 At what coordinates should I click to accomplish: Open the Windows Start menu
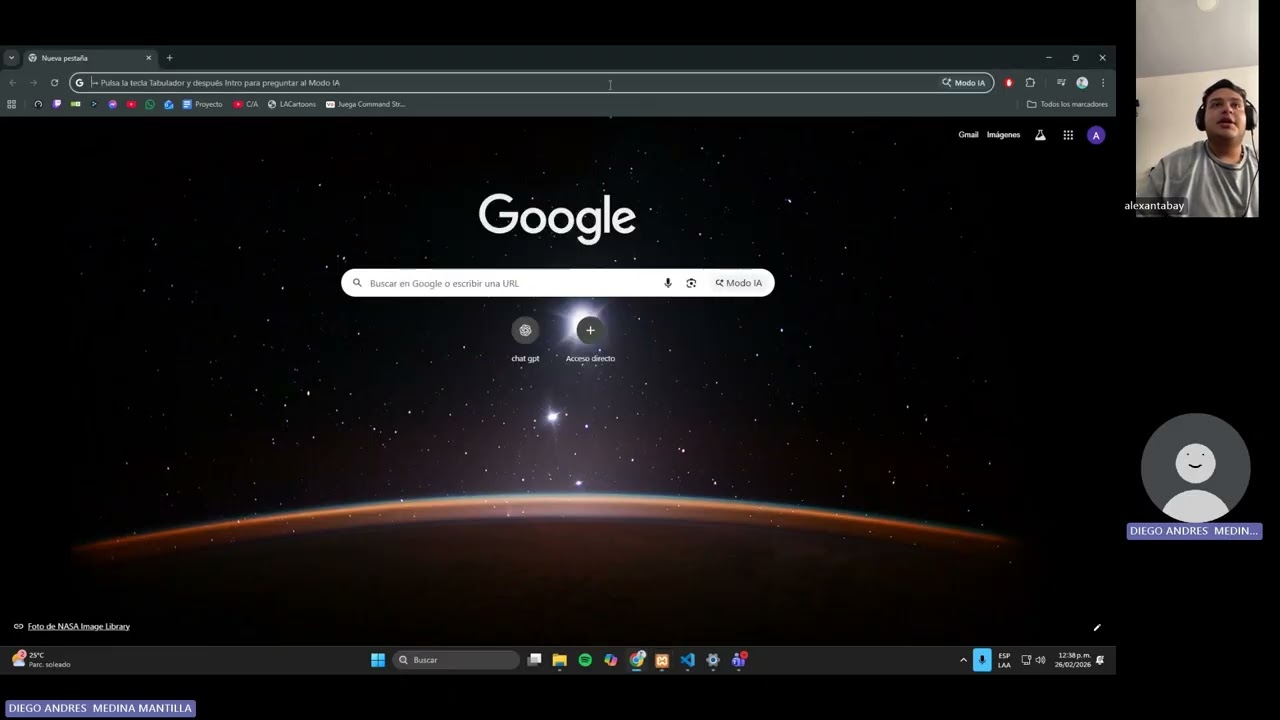pos(378,660)
